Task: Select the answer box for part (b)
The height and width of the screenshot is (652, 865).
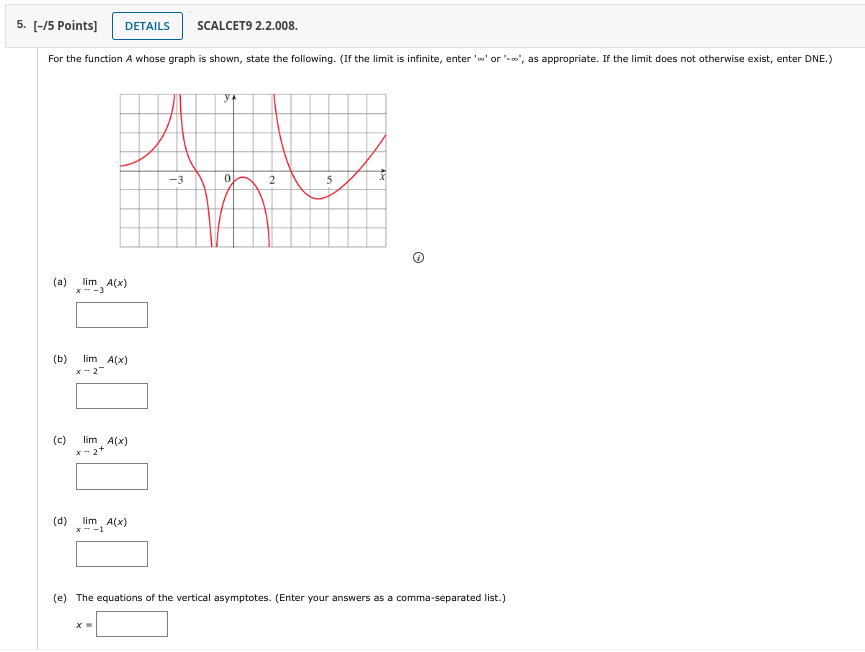Action: click(x=111, y=396)
